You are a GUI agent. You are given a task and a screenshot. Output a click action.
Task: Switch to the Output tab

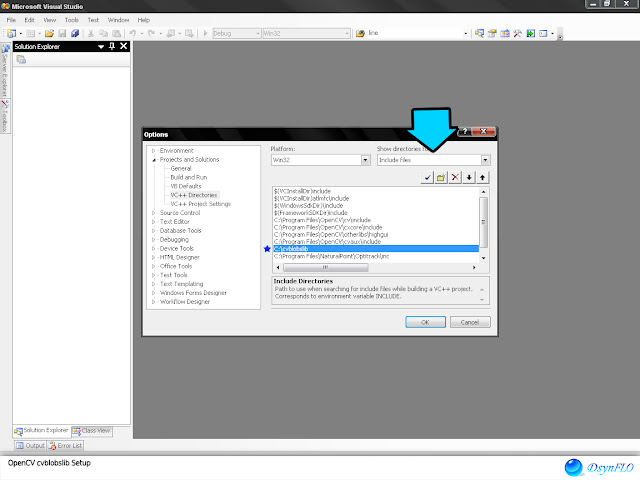pyautogui.click(x=30, y=446)
